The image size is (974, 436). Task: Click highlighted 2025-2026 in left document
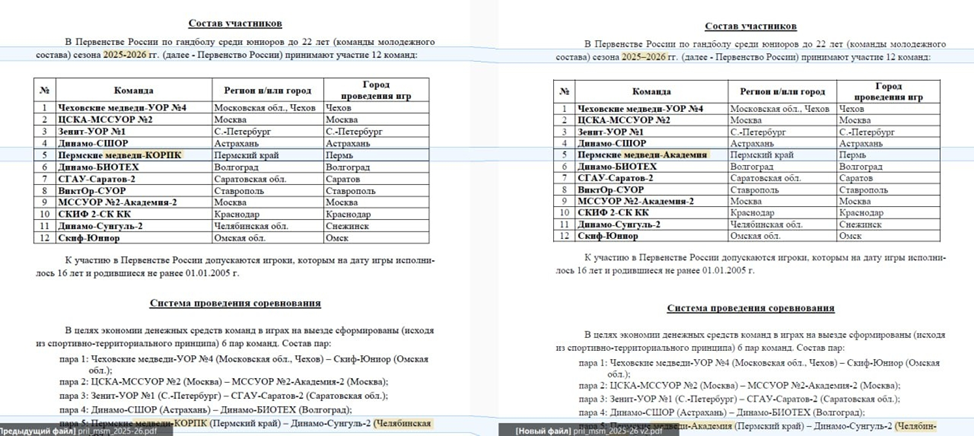coord(131,55)
